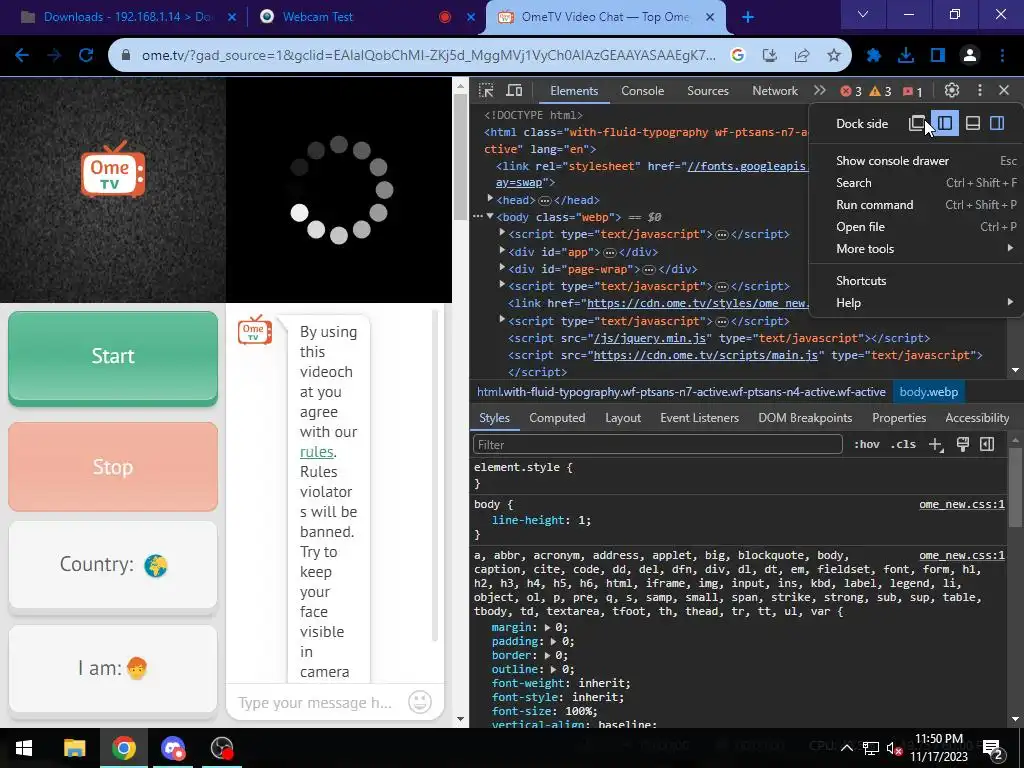Screen dimensions: 1024x768
Task: Toggle the :hov element state button
Action: tap(867, 445)
